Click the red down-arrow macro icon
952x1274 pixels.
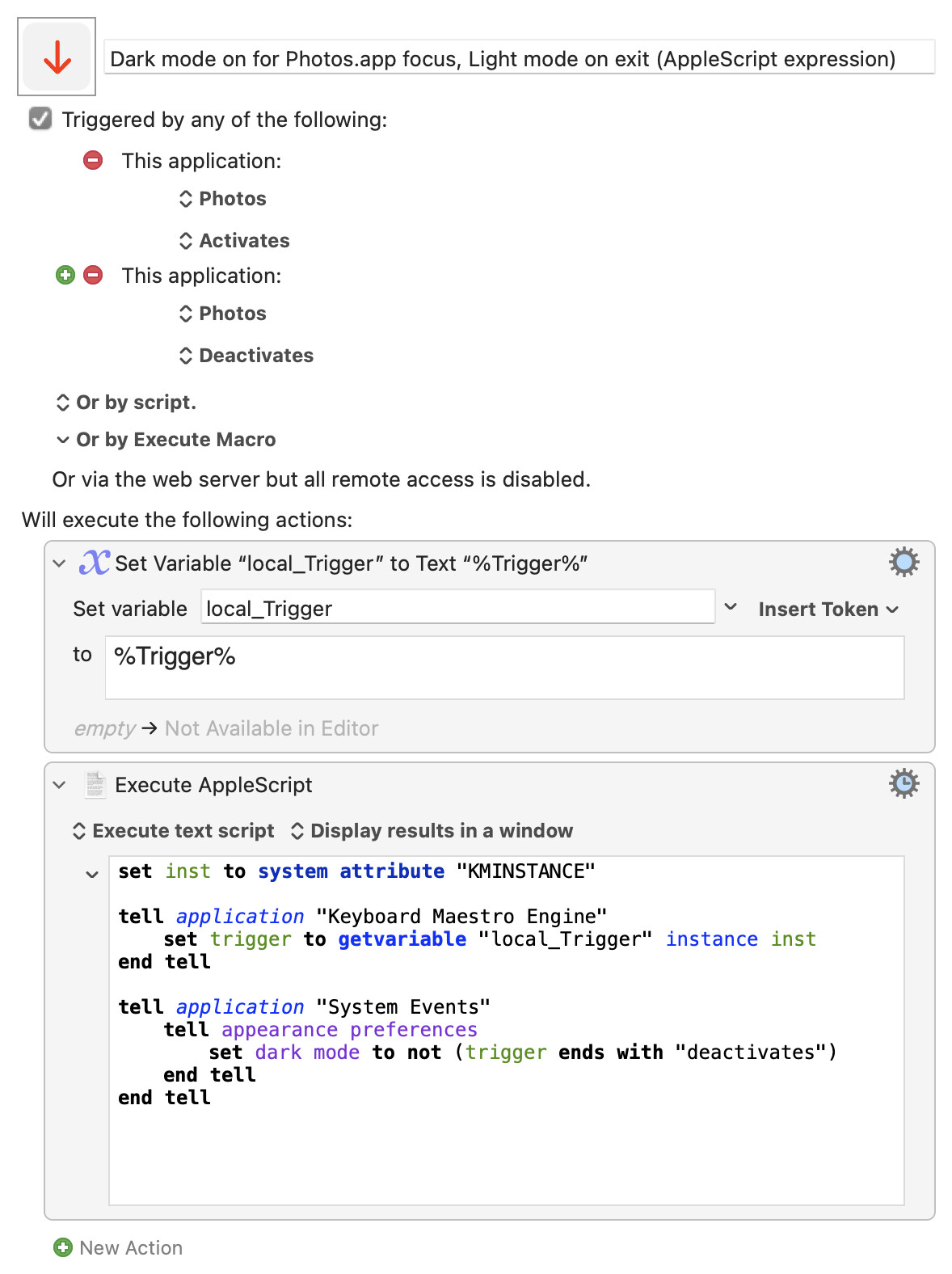click(57, 57)
